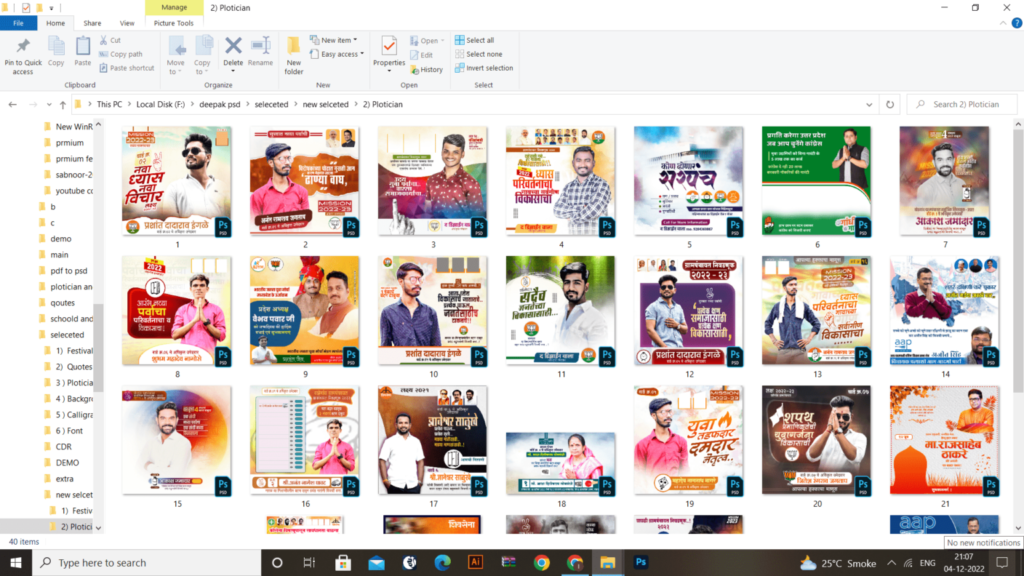Image resolution: width=1024 pixels, height=576 pixels.
Task: Go to deepak psd in the address bar
Action: tap(219, 104)
